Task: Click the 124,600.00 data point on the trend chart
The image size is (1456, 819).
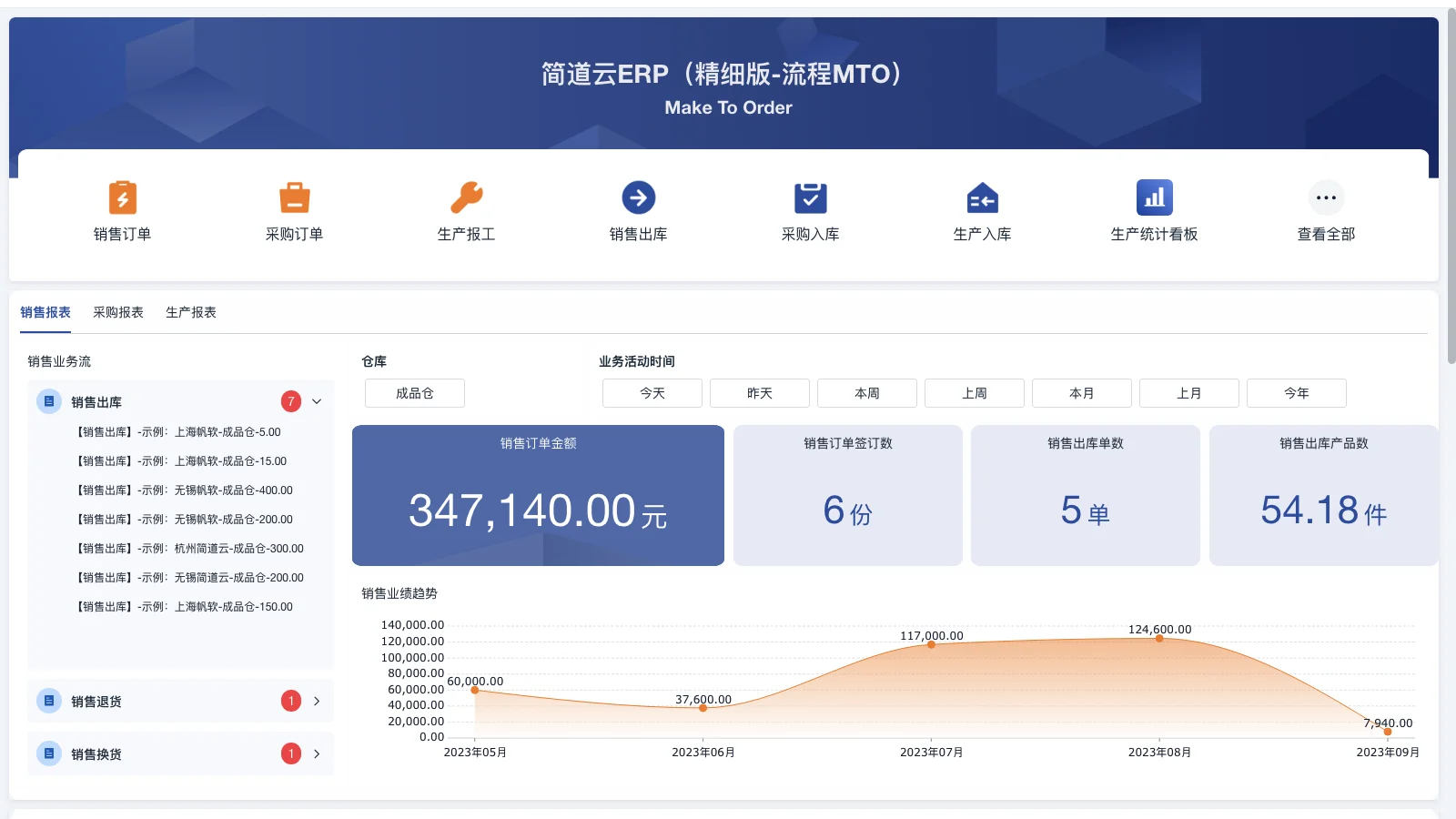Action: click(1158, 639)
